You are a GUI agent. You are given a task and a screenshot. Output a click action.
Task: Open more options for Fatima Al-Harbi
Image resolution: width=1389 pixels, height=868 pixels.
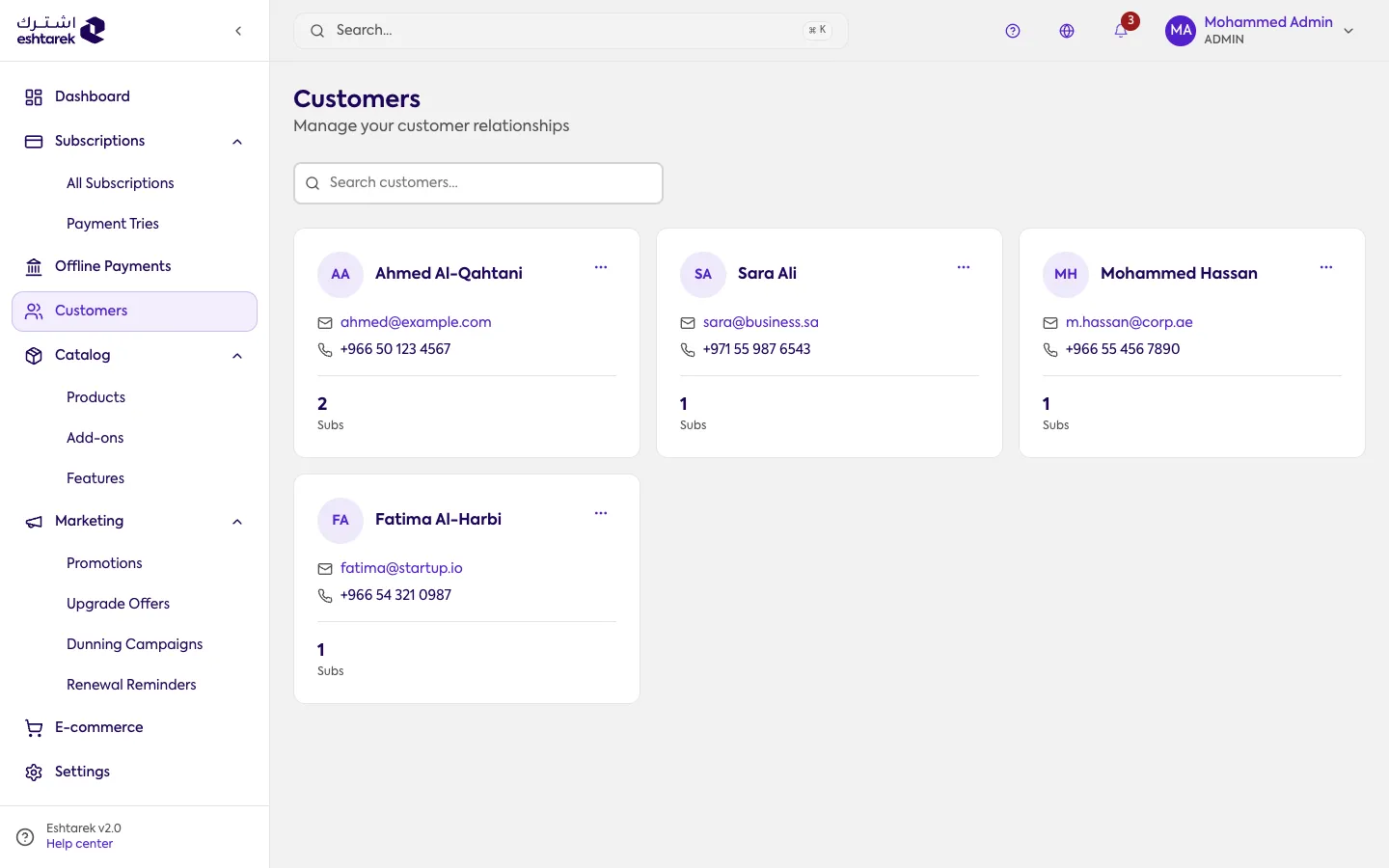(601, 513)
